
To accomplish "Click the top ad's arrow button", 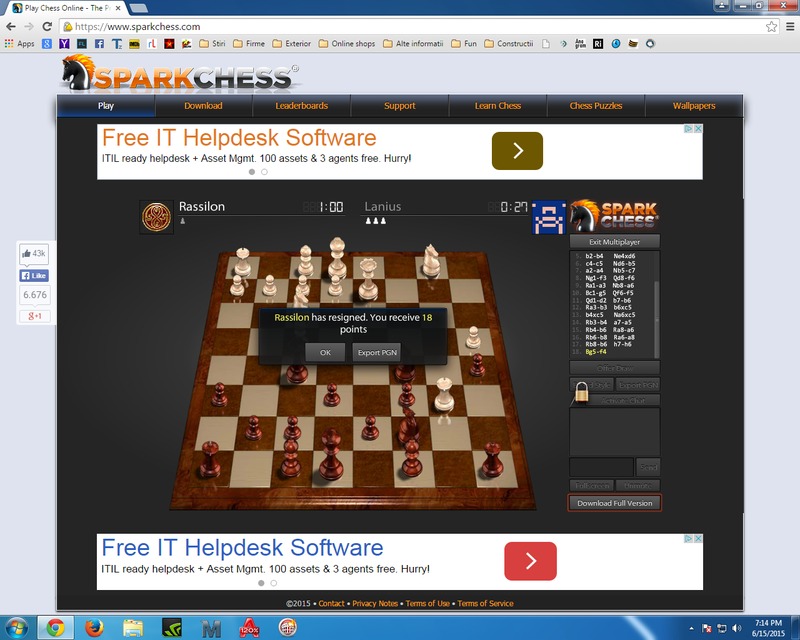I will tap(517, 151).
